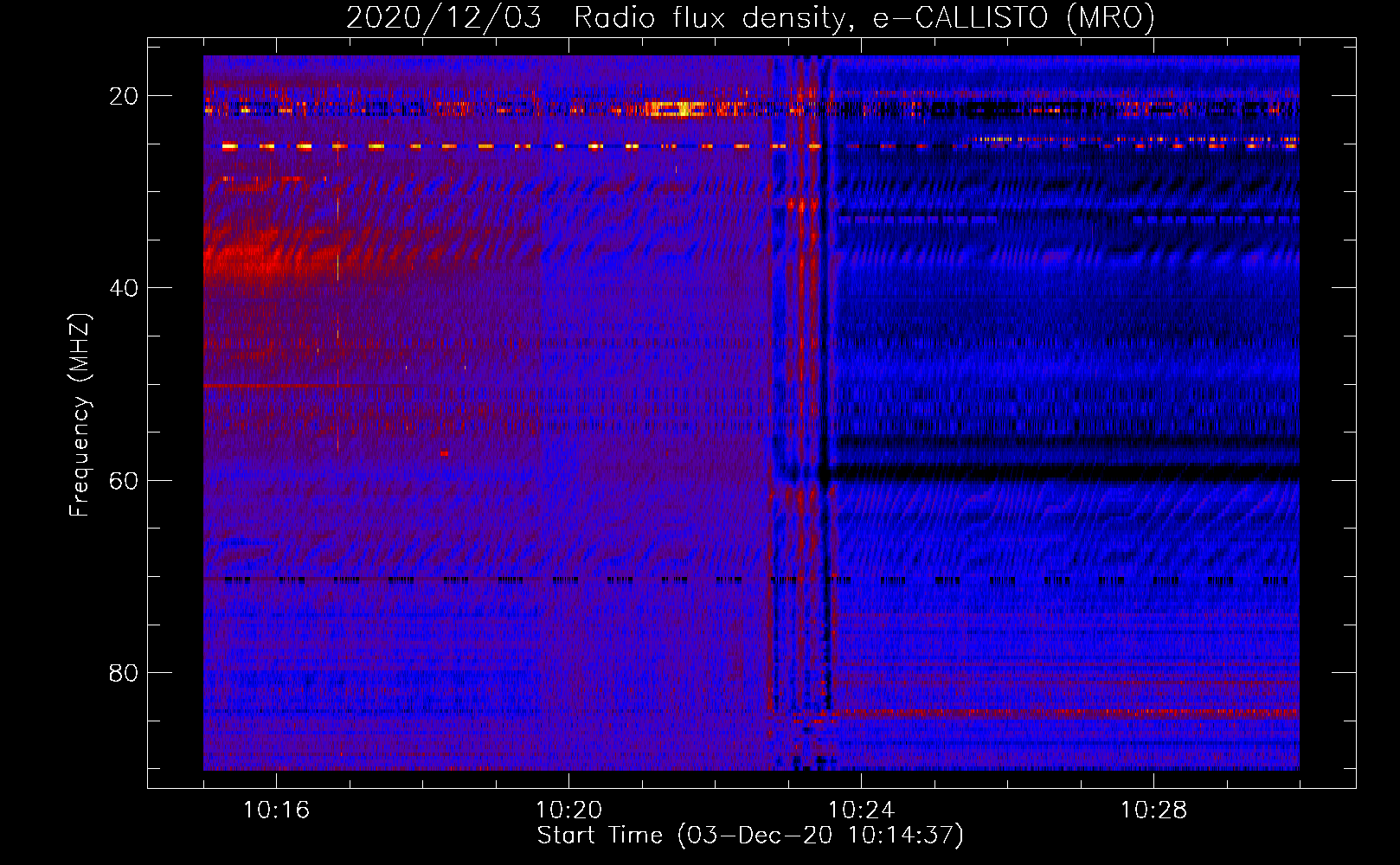Click the '10:24' time tick label
Image resolution: width=1400 pixels, height=865 pixels.
tap(861, 811)
